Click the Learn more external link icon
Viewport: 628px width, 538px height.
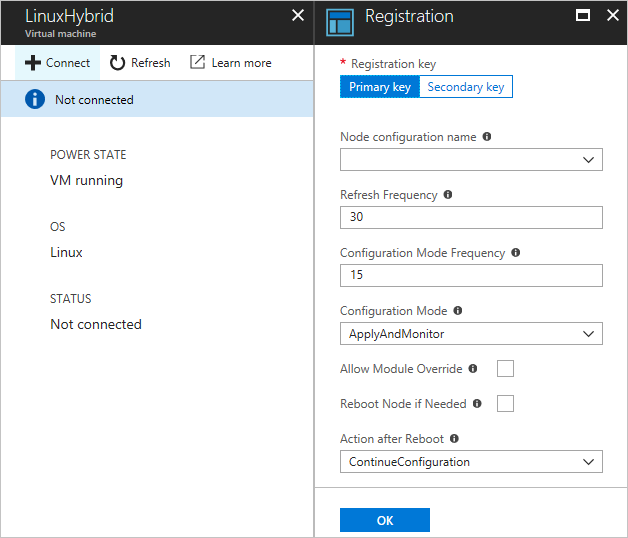(198, 63)
